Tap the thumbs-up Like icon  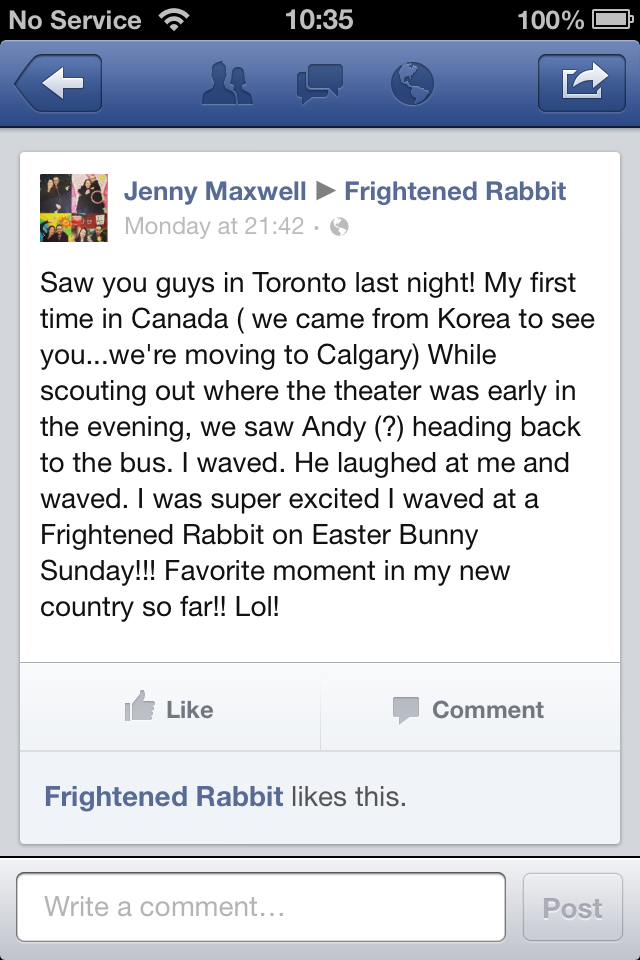click(x=140, y=707)
